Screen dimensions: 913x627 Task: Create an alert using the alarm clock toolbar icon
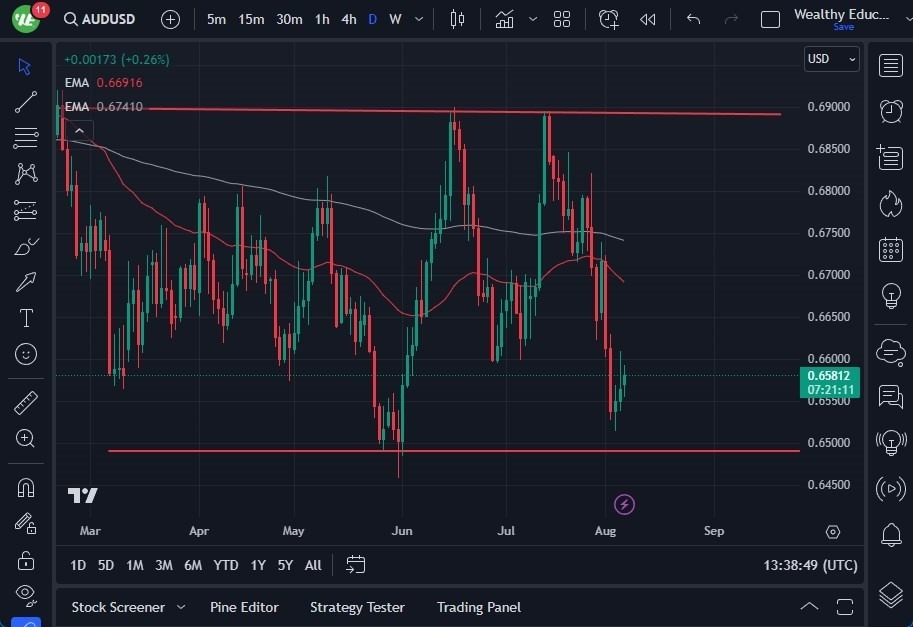click(x=609, y=18)
